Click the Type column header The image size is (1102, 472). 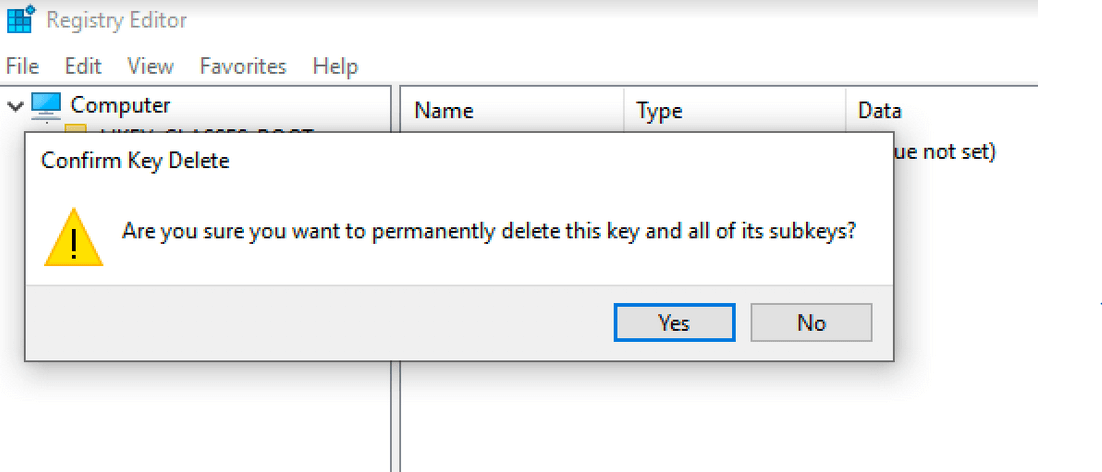659,110
